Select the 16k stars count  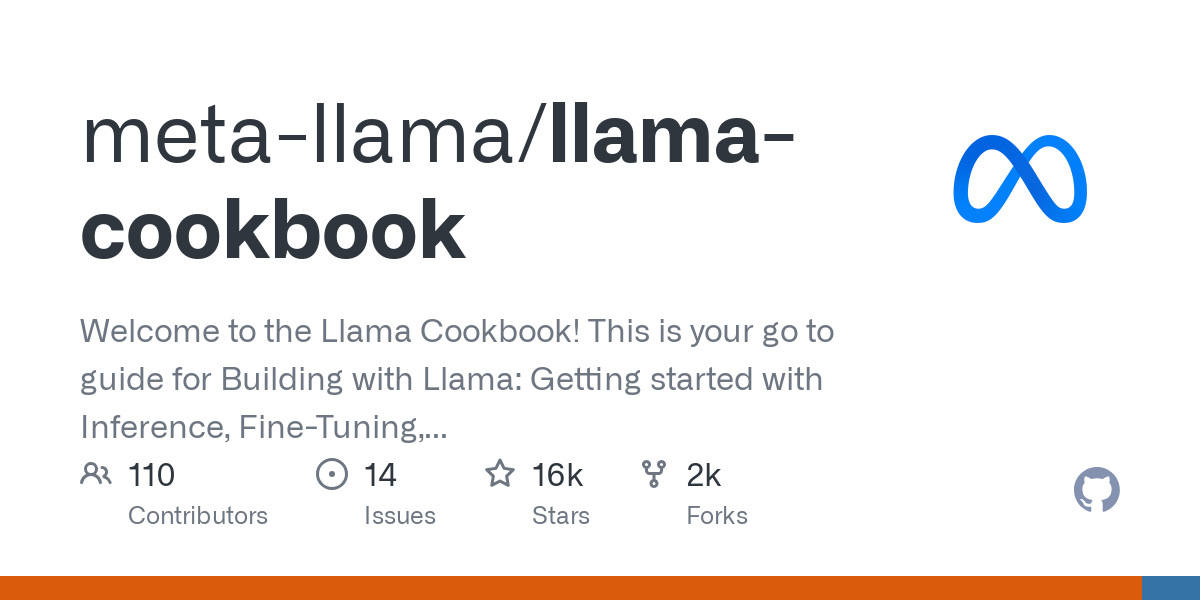pos(557,475)
